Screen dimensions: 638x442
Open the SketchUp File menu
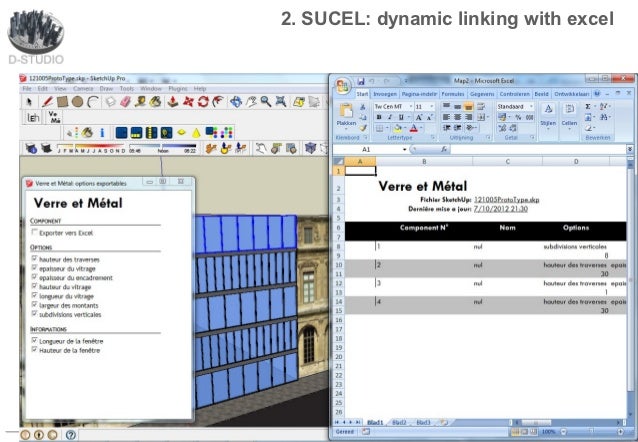pos(27,88)
